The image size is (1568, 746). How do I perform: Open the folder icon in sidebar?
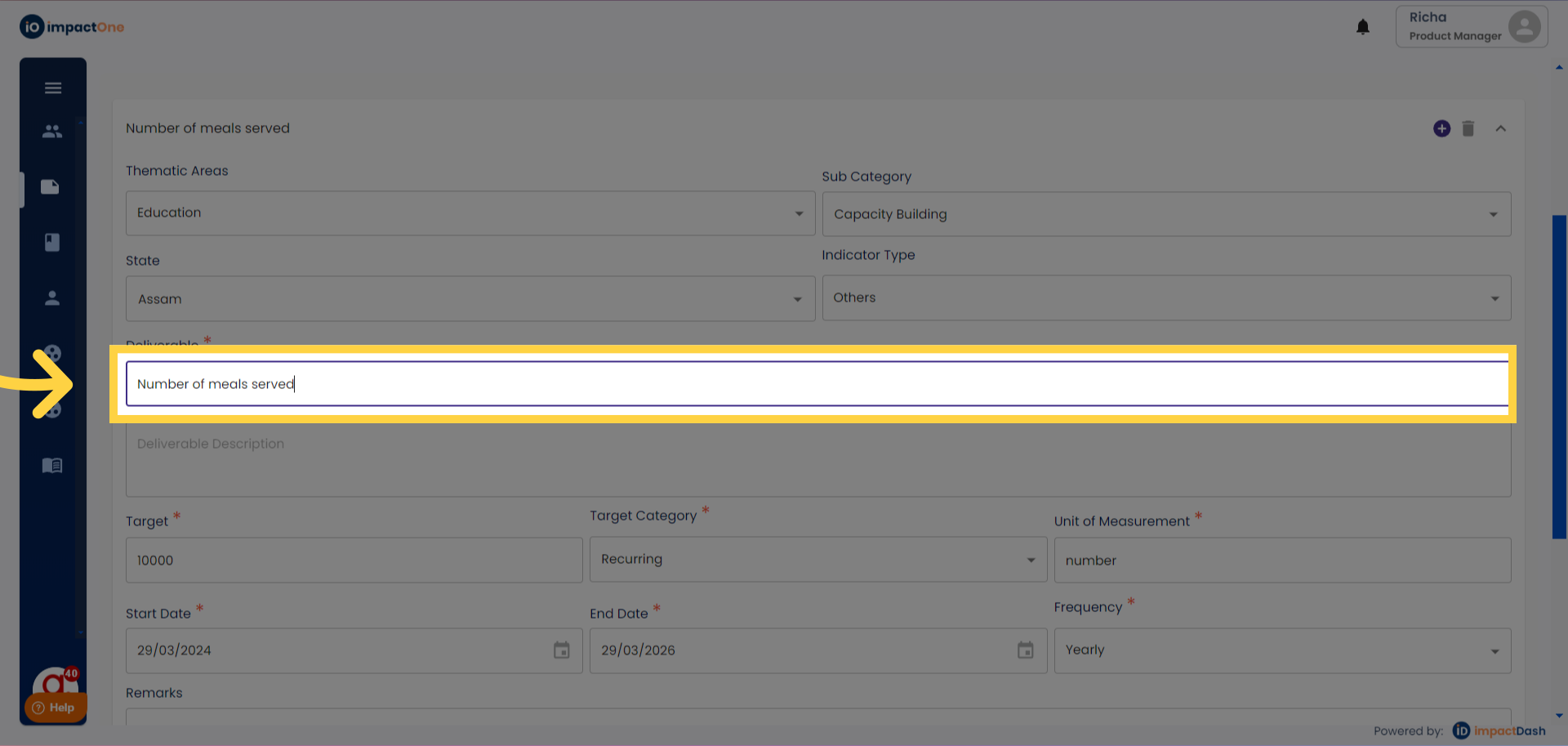[x=51, y=187]
